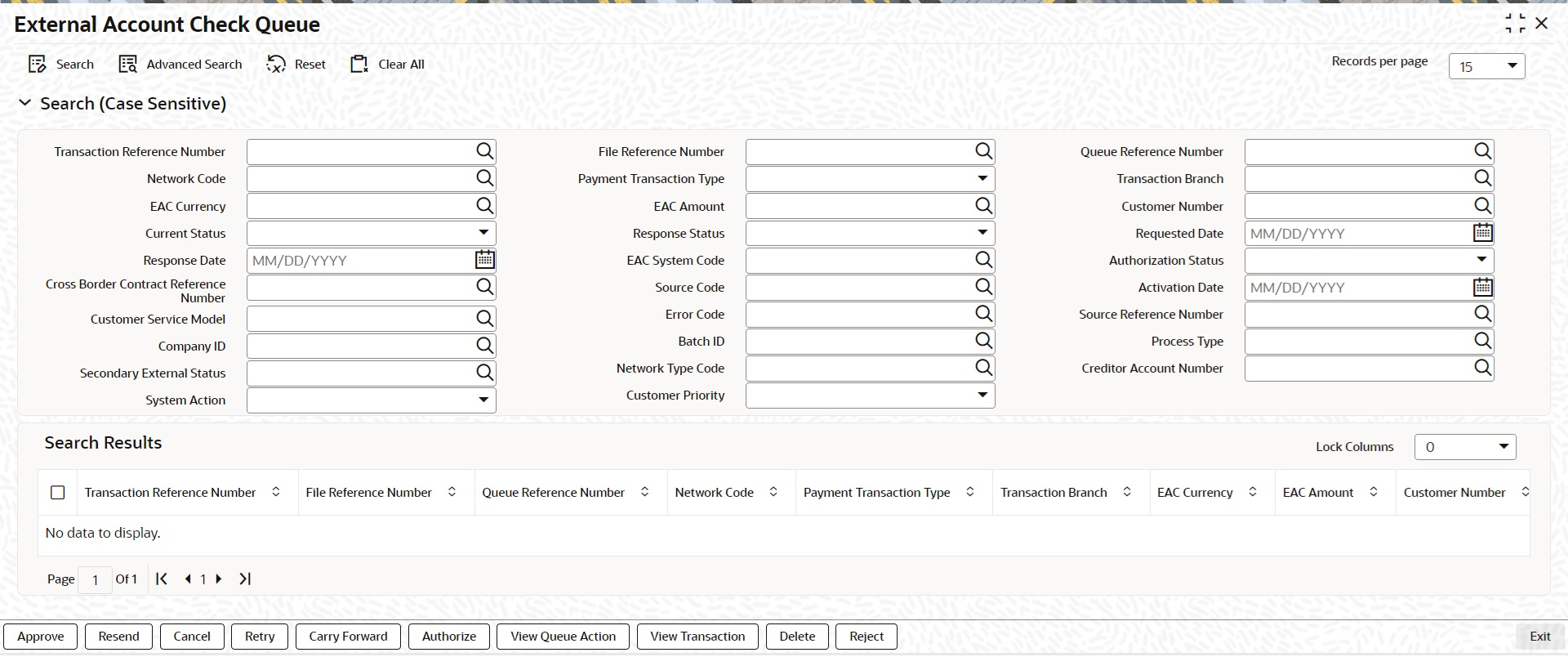The height and width of the screenshot is (657, 1568).
Task: Go to last results page
Action: click(x=245, y=579)
